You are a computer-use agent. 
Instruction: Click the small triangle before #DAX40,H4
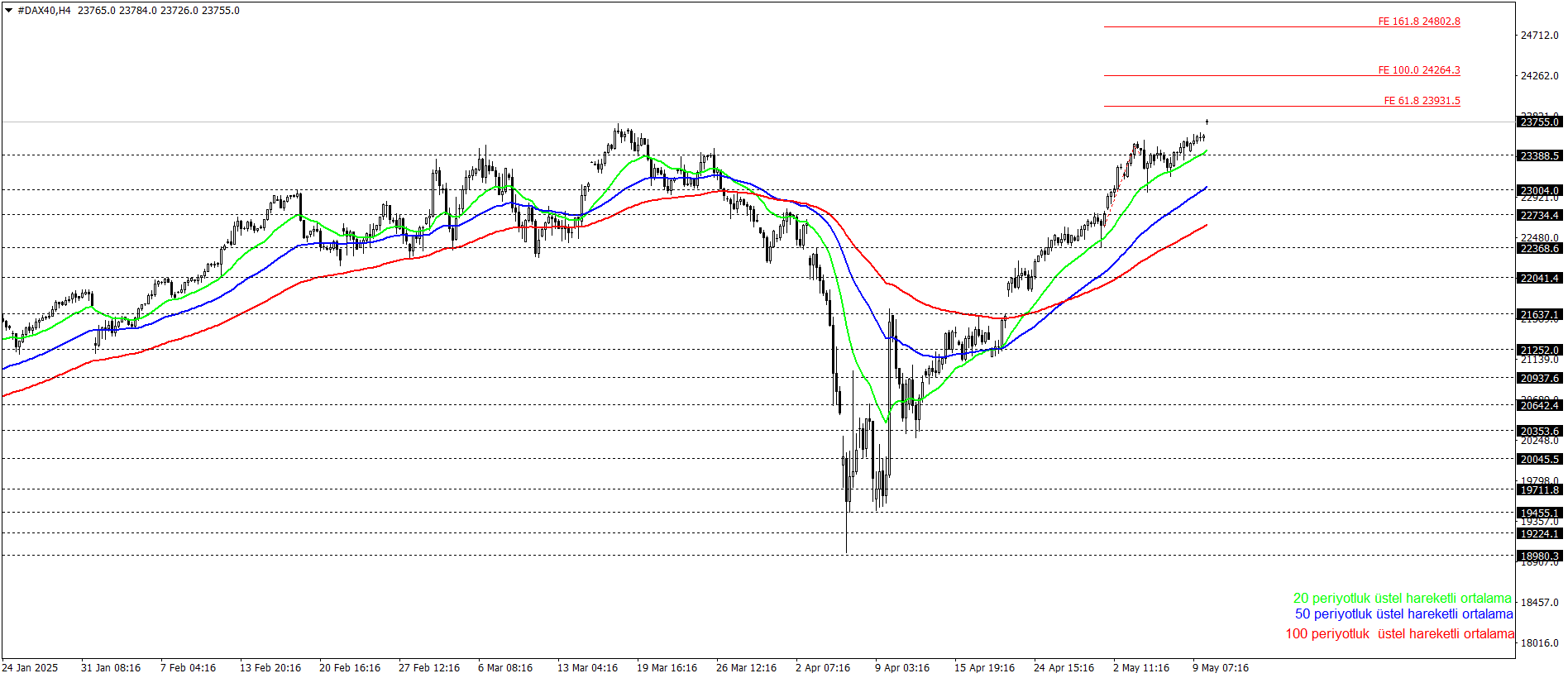tap(8, 11)
